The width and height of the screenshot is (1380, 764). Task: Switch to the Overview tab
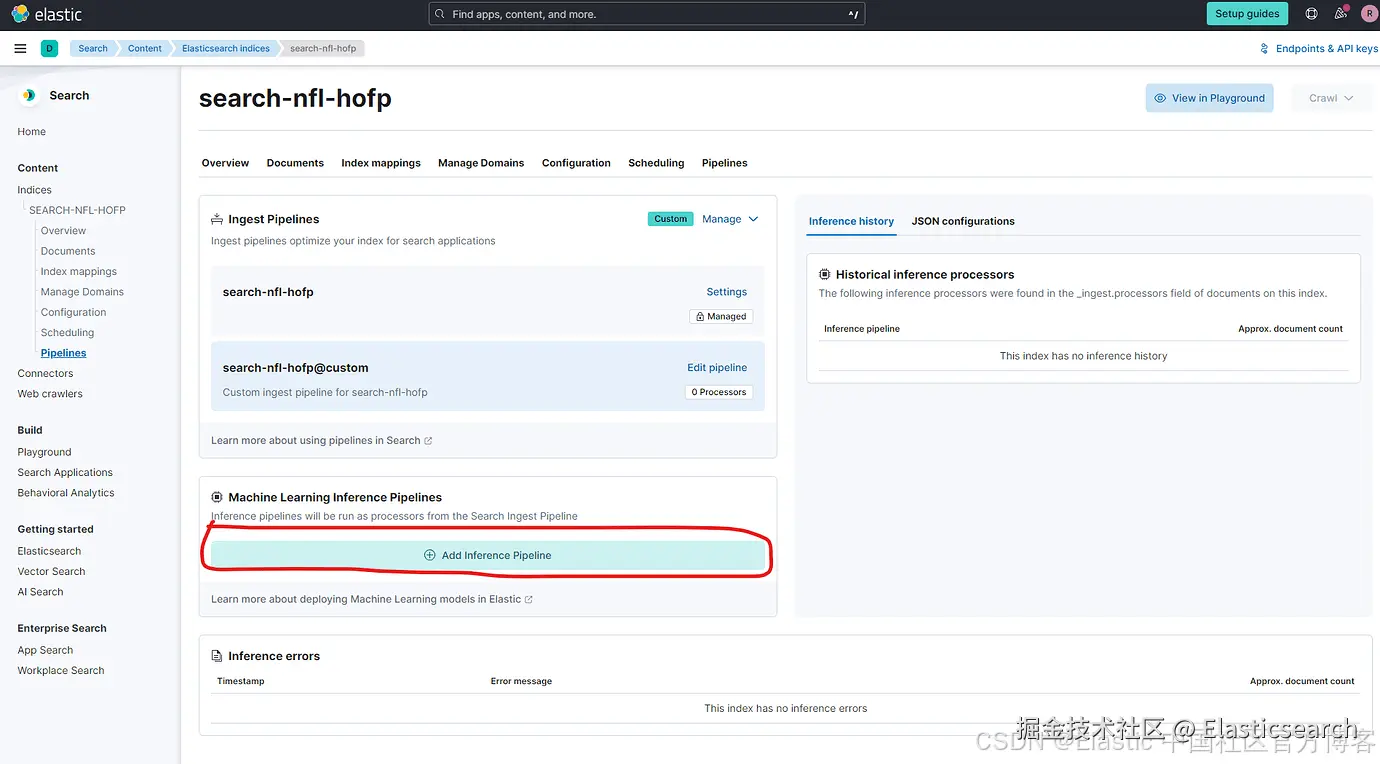click(x=225, y=163)
